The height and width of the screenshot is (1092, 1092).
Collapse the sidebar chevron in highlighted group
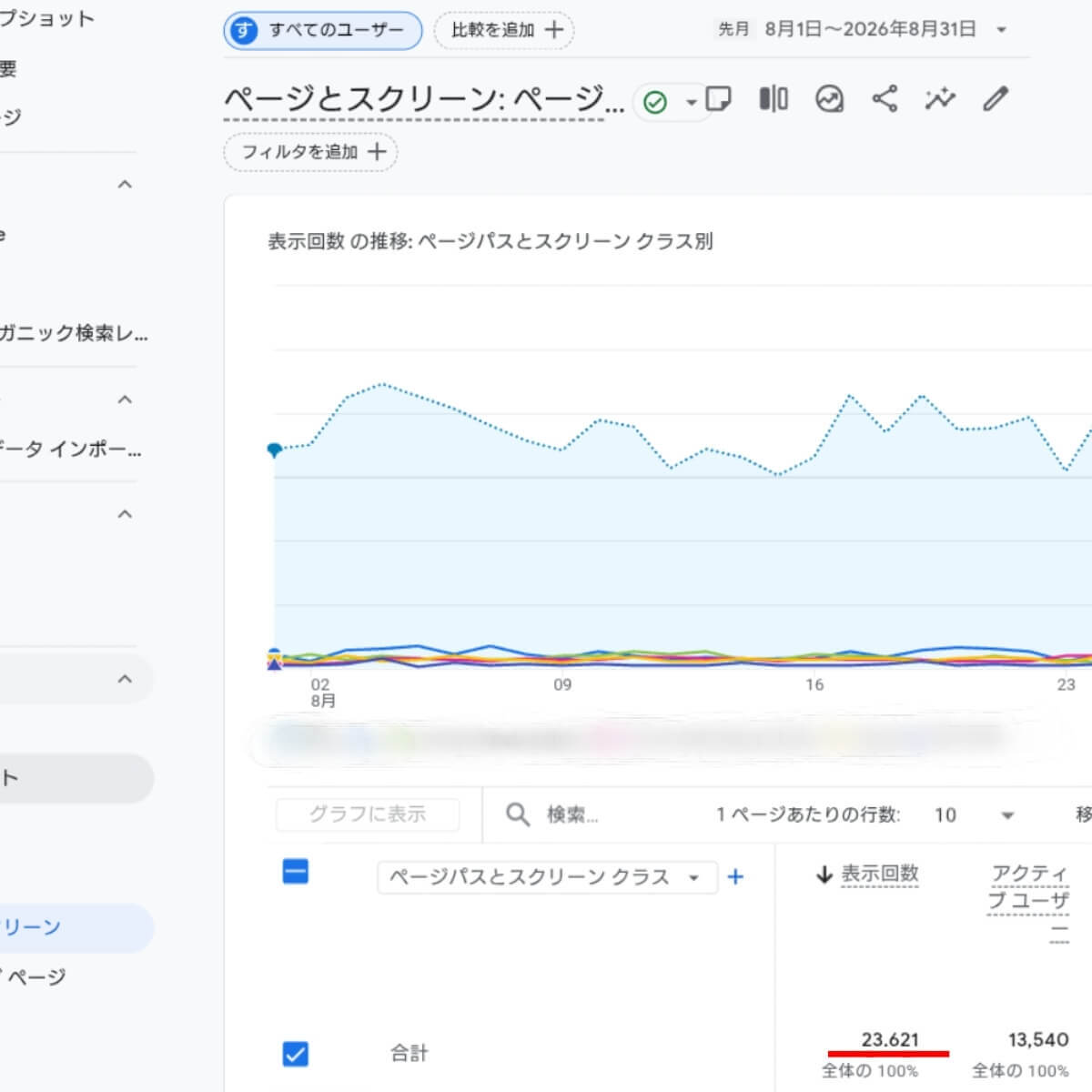[126, 679]
